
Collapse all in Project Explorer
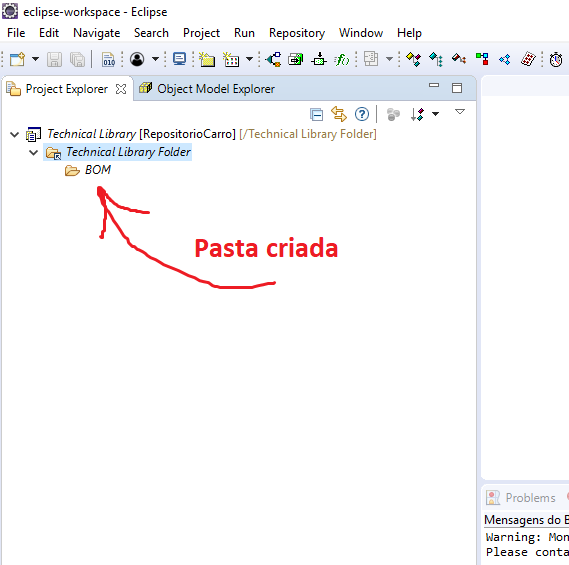click(317, 114)
